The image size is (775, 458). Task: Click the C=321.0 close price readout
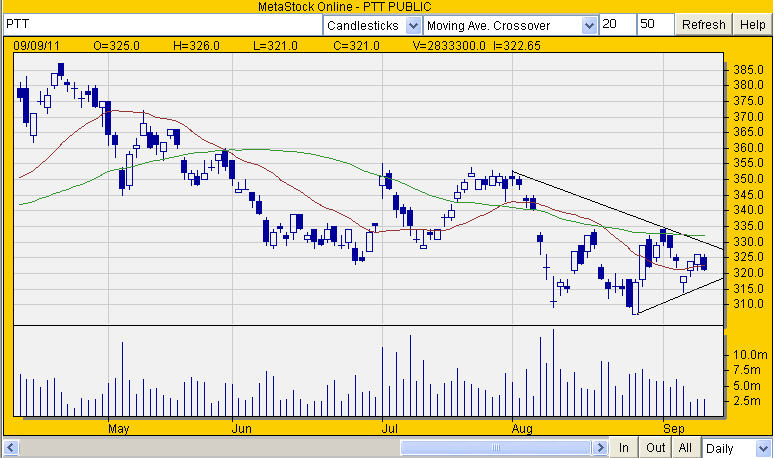pyautogui.click(x=356, y=46)
